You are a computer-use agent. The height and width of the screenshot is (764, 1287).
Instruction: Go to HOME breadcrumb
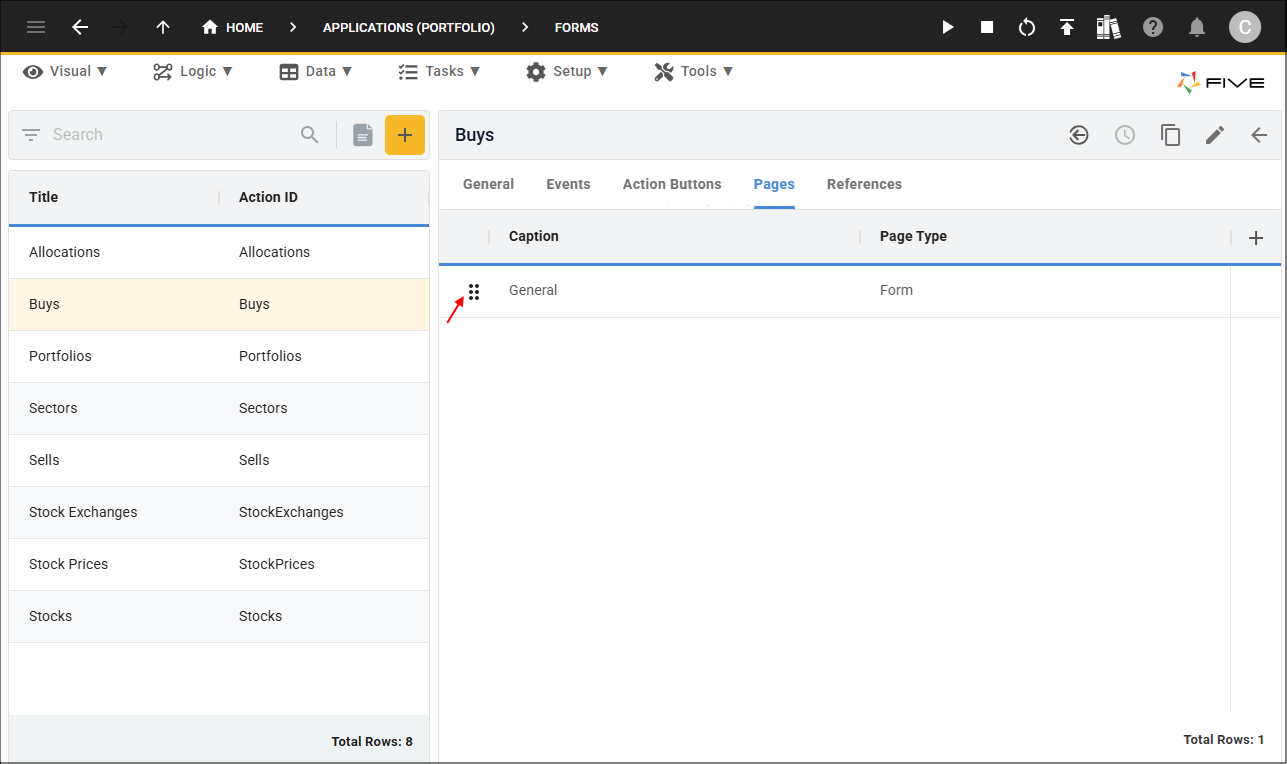[x=232, y=27]
